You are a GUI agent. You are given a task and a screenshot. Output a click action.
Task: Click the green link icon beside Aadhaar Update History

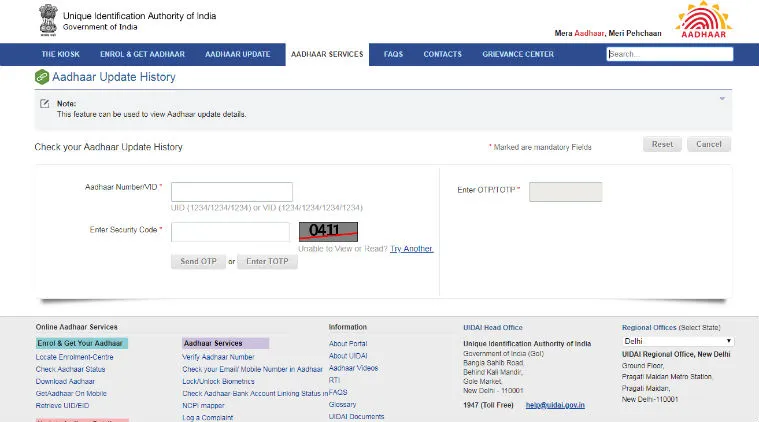tap(42, 77)
